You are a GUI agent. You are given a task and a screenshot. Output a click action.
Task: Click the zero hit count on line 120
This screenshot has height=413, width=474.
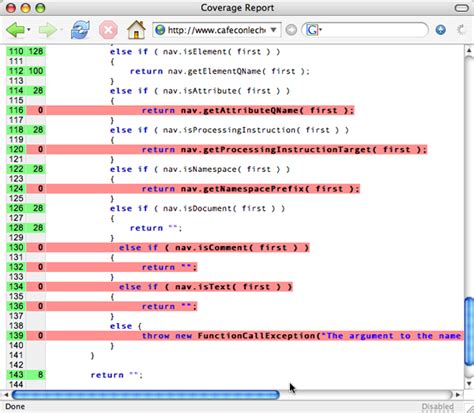point(40,149)
